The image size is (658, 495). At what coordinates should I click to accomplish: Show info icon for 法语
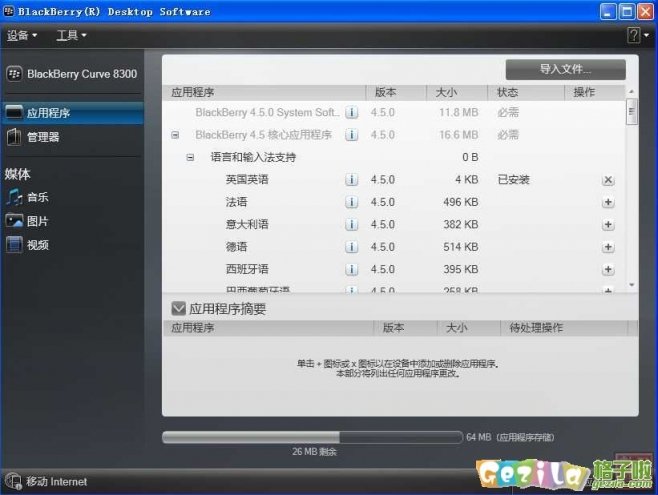351,202
